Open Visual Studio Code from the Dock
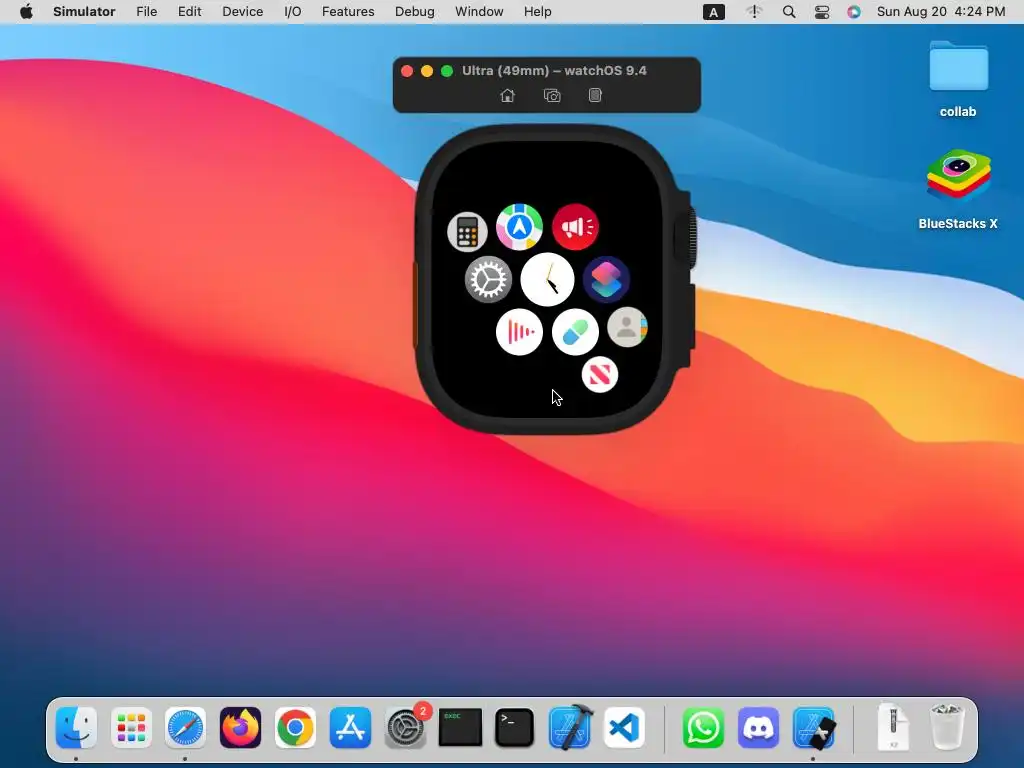 624,728
